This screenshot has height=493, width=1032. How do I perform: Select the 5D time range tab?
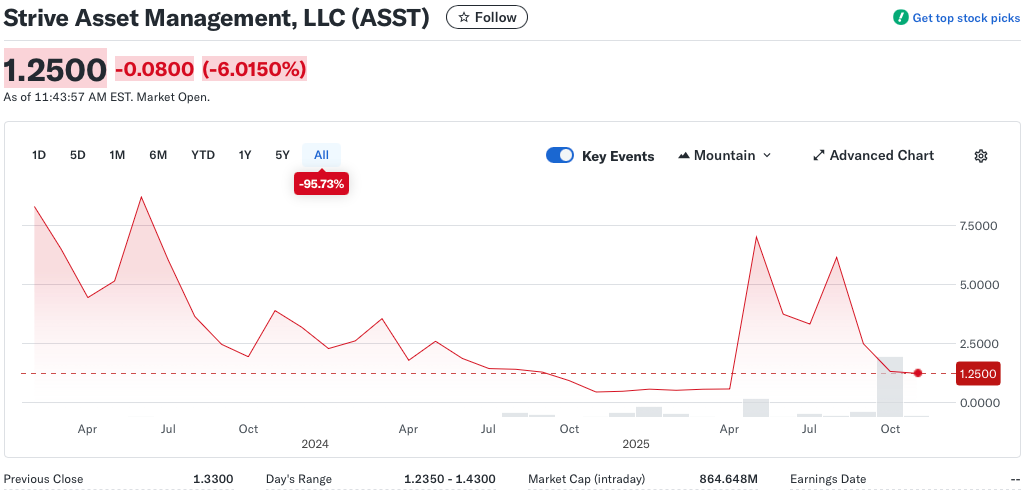[x=77, y=155]
